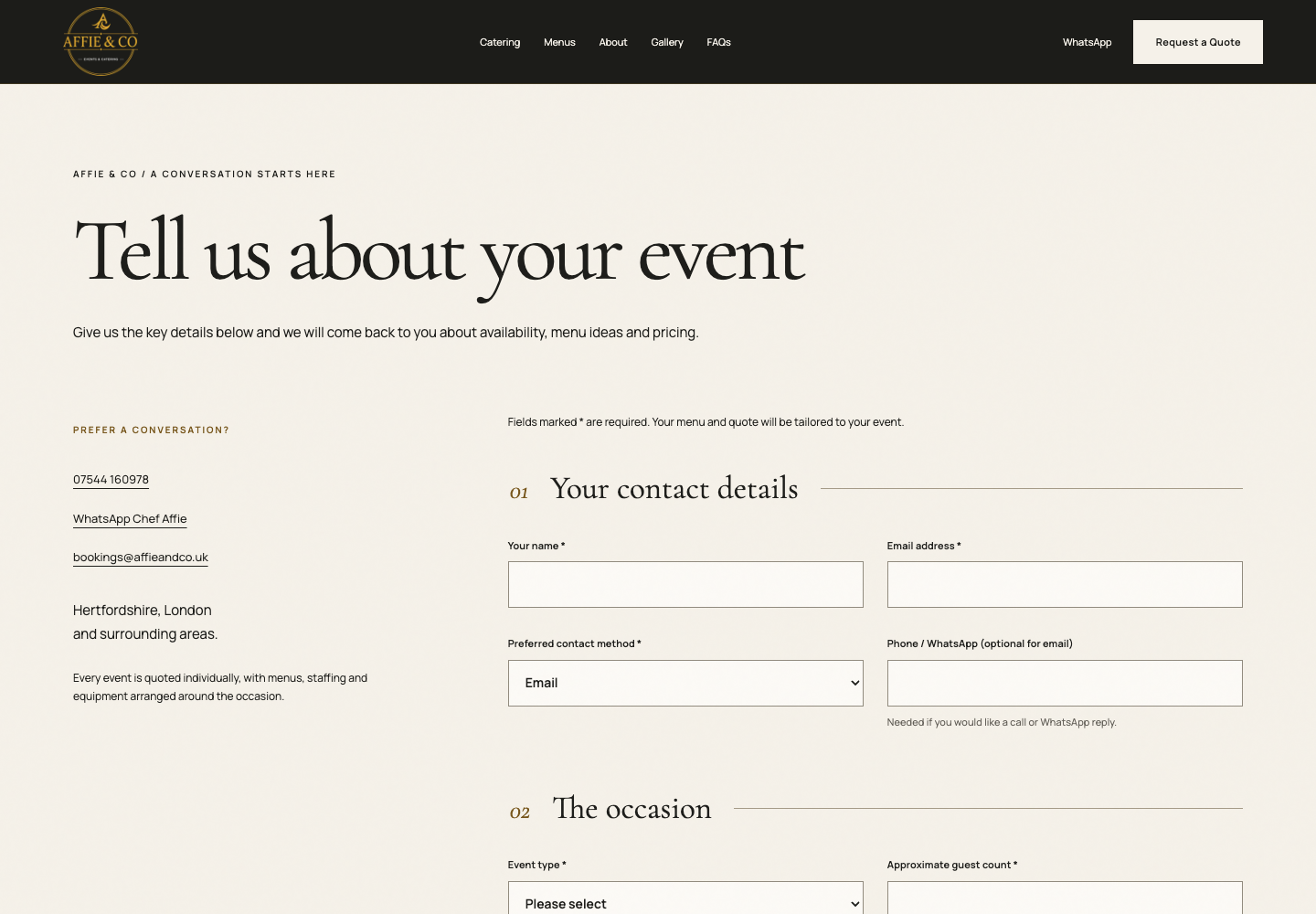Click the 'Your contact details' section heading
1316x914 pixels.
(674, 489)
